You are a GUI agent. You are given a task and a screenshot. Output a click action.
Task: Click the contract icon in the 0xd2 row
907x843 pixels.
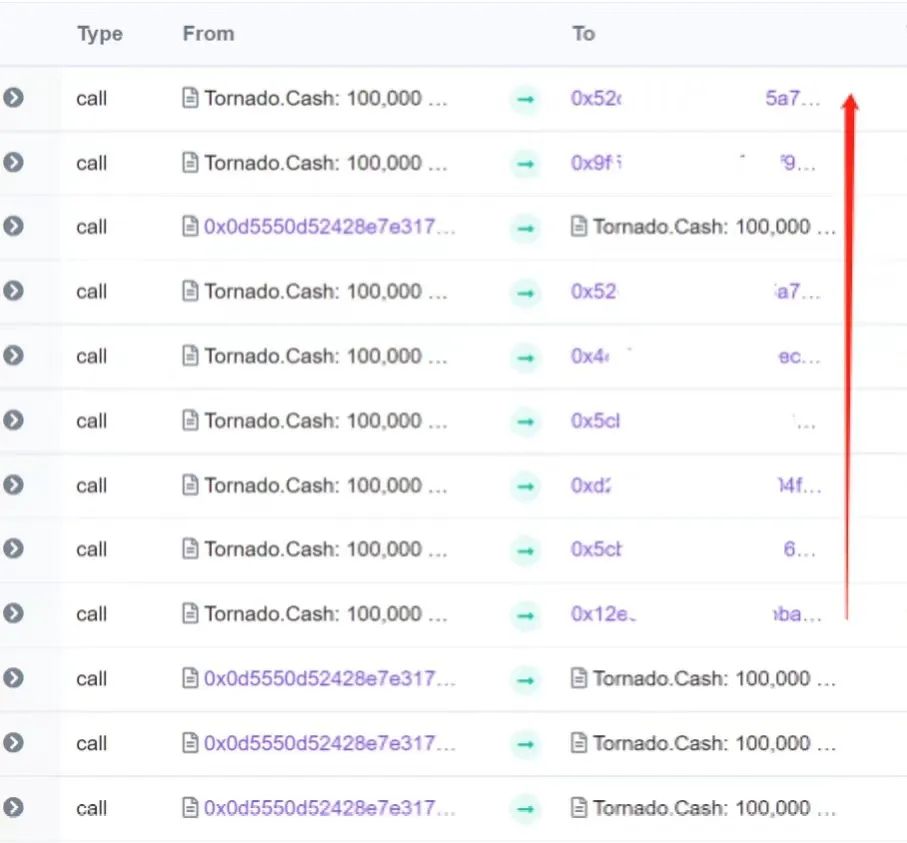pos(190,486)
